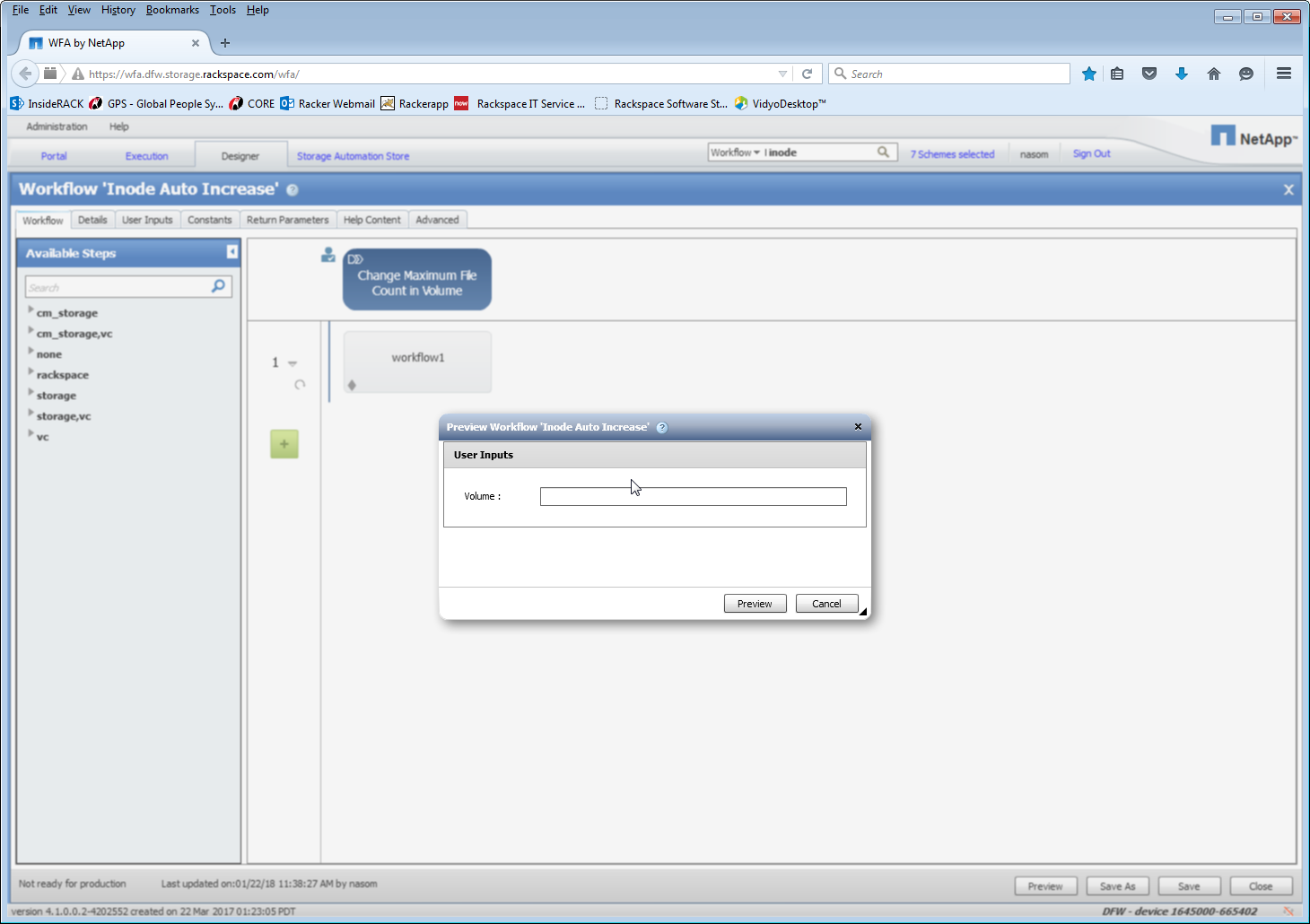Select the Change Maximum File Count command block

click(417, 280)
